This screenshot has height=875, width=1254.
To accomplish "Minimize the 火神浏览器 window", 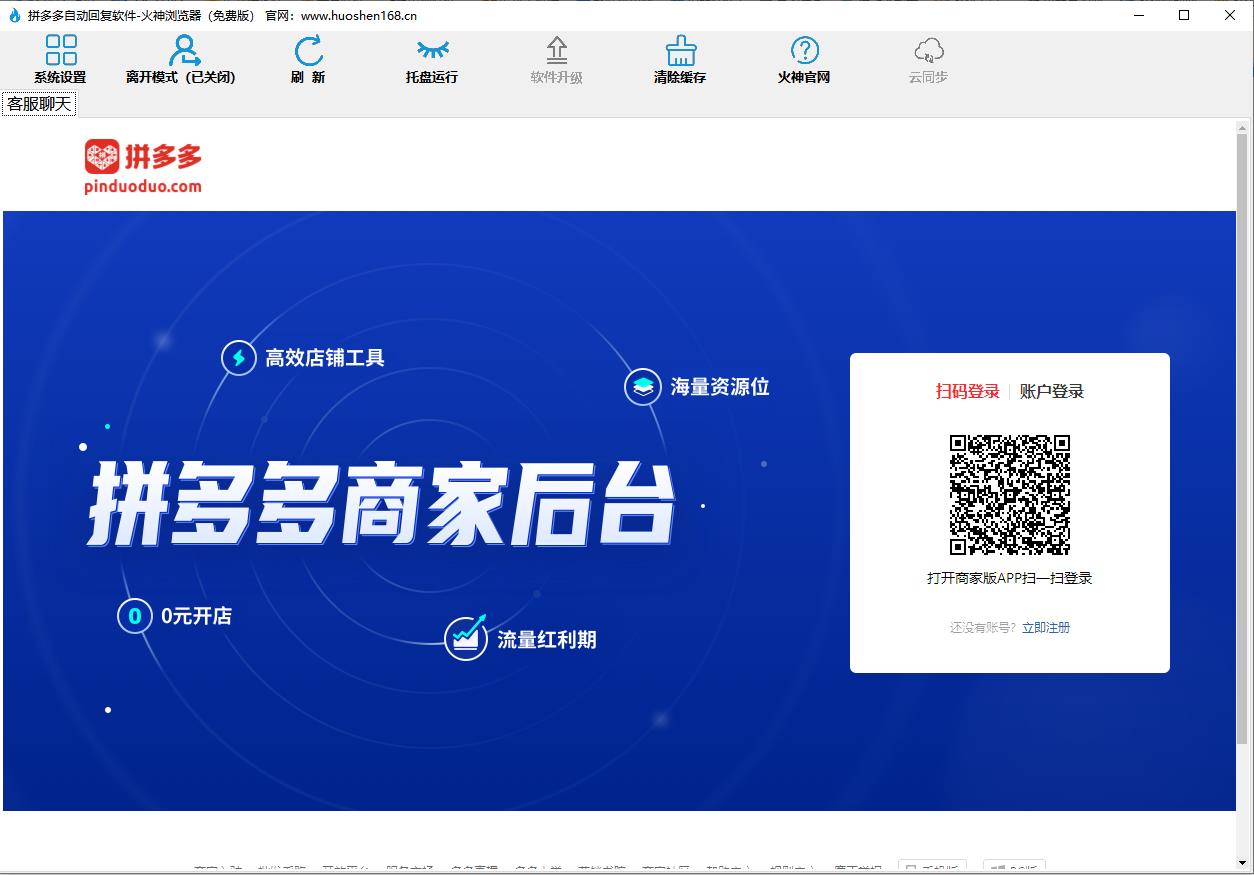I will [1139, 15].
